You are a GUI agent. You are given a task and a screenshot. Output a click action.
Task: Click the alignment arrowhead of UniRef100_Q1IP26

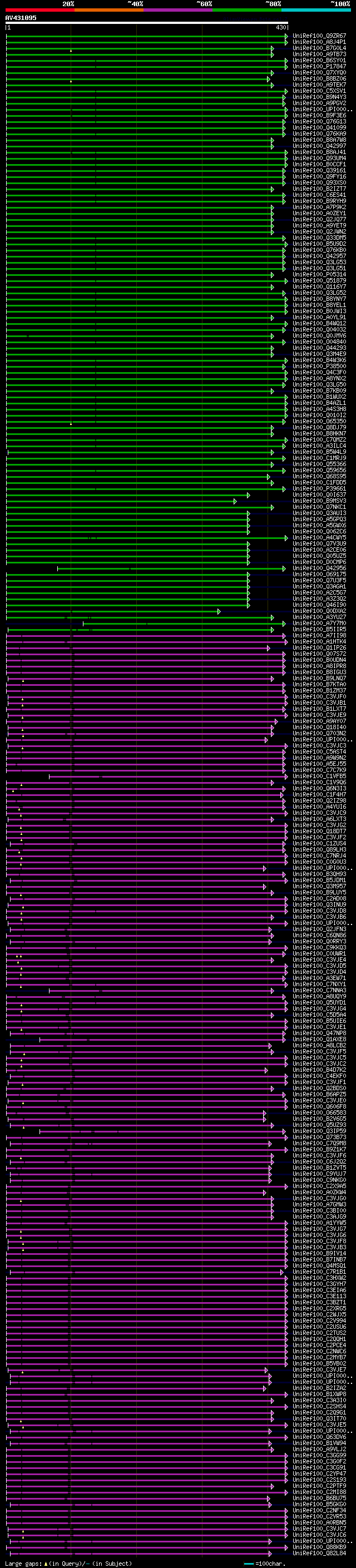[268, 647]
